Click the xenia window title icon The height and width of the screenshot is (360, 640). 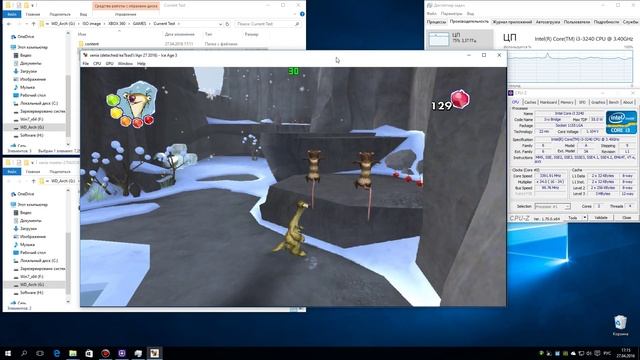(85, 55)
